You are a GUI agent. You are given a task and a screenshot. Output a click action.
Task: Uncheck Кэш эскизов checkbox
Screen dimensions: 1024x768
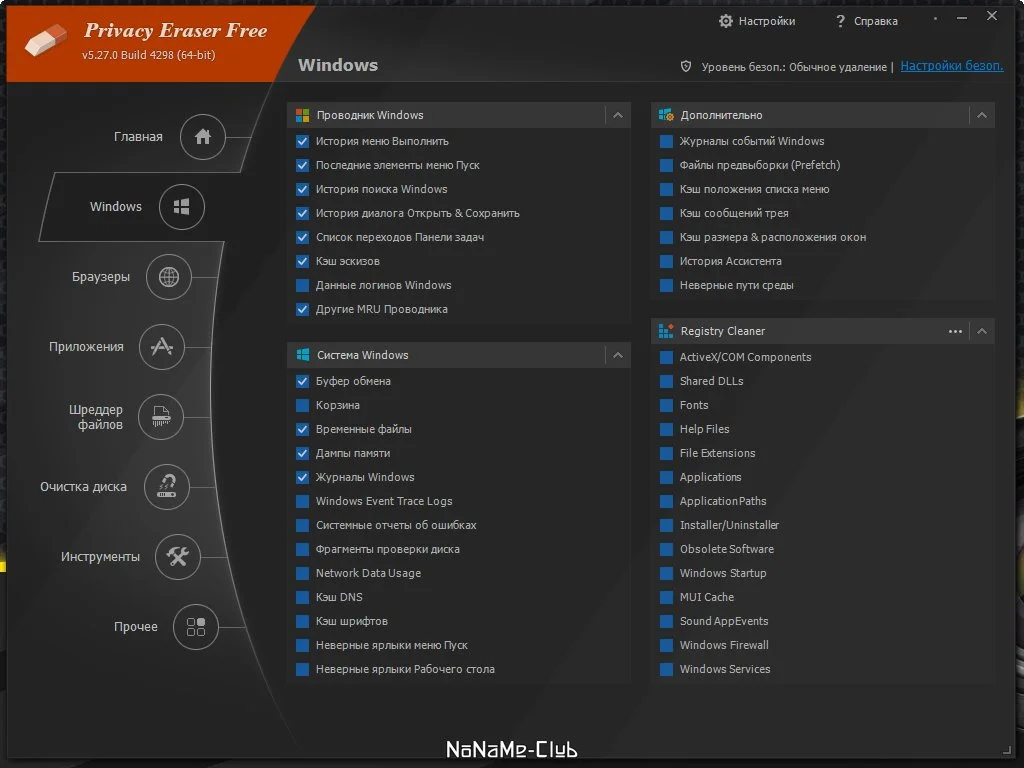pos(302,261)
